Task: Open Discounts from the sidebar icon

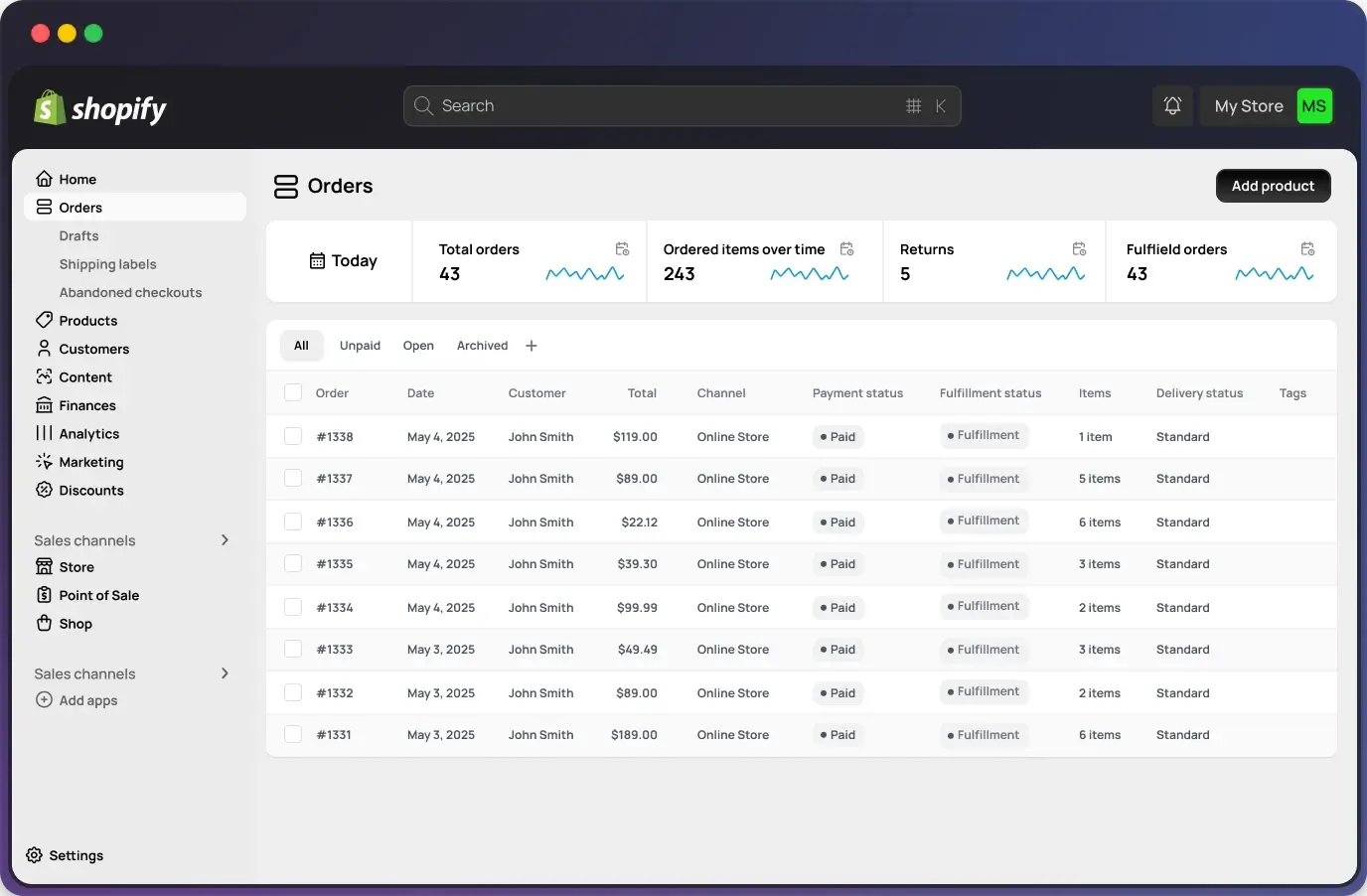Action: [44, 490]
